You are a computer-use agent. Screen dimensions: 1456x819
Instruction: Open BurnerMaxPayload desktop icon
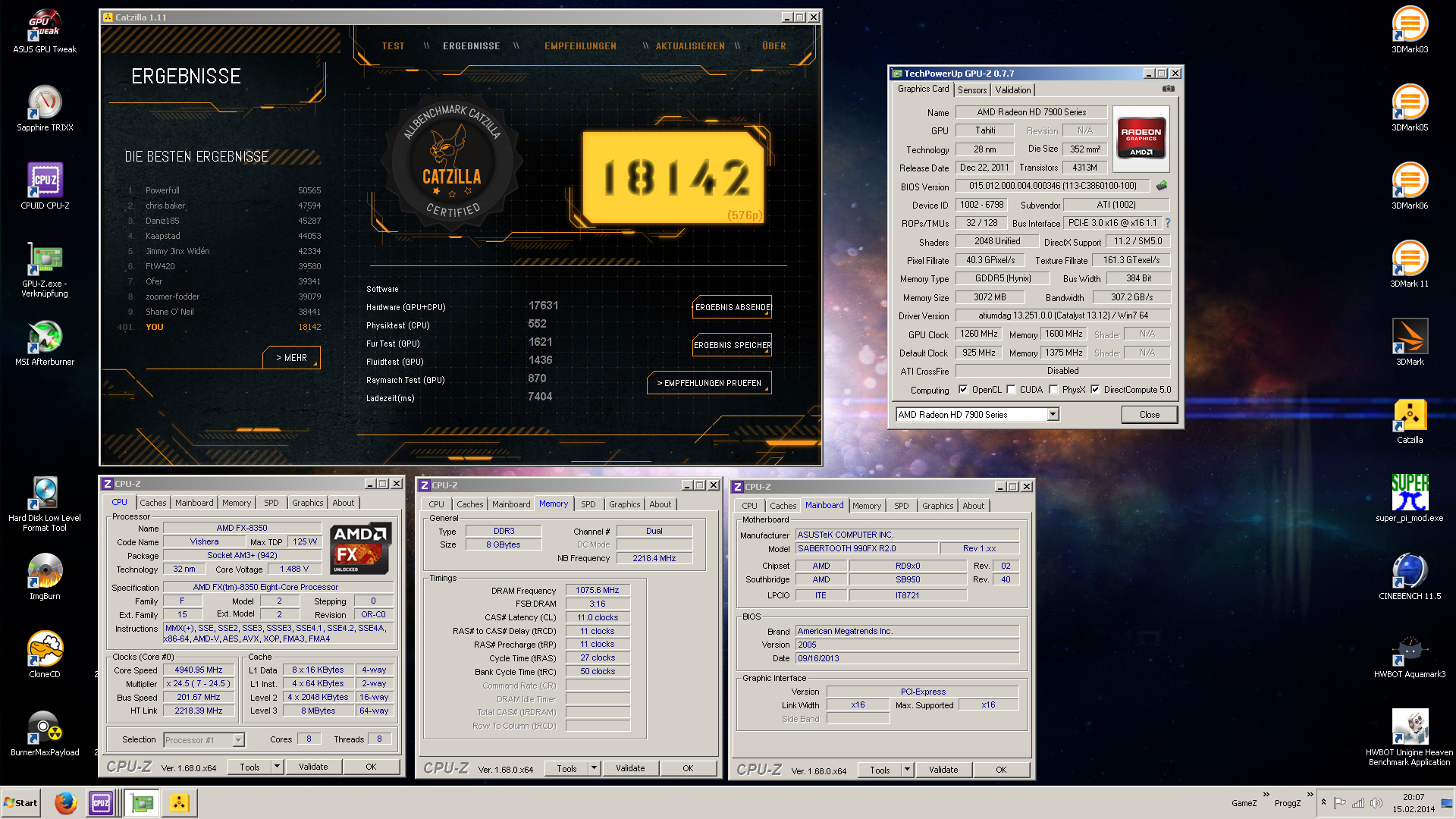coord(45,733)
